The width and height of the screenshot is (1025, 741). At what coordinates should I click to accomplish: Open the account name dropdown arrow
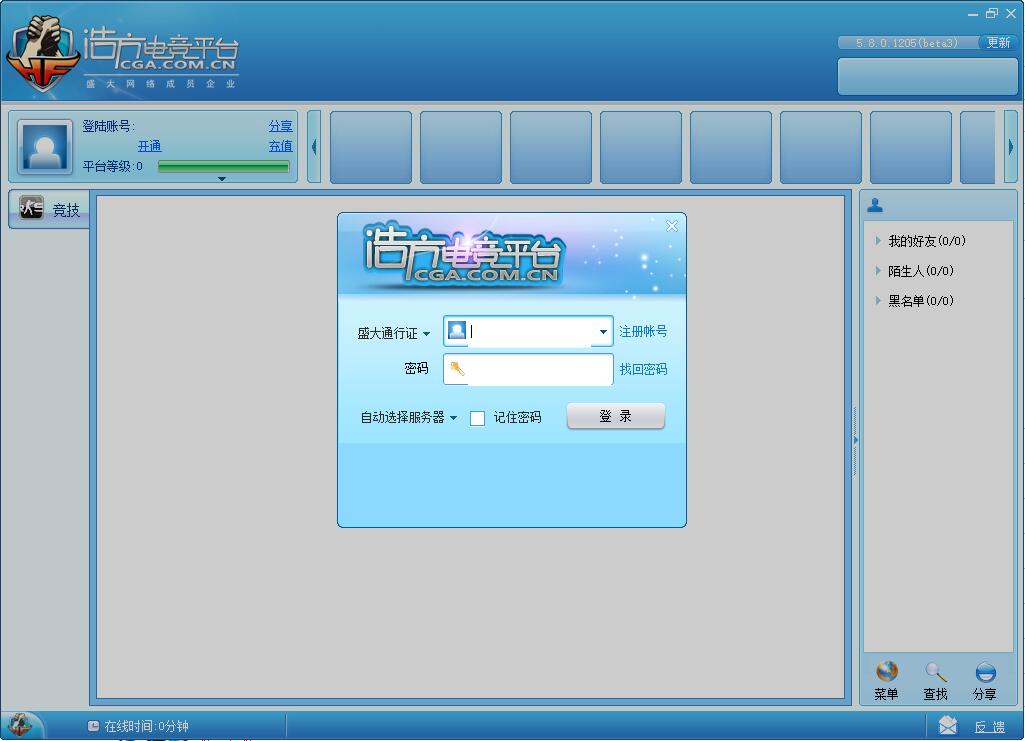[x=602, y=331]
